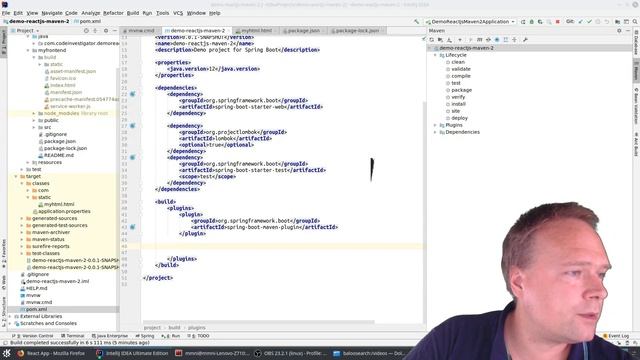Click the Git revert icon in the toolbar
This screenshot has height=360, width=640.
tap(607, 22)
